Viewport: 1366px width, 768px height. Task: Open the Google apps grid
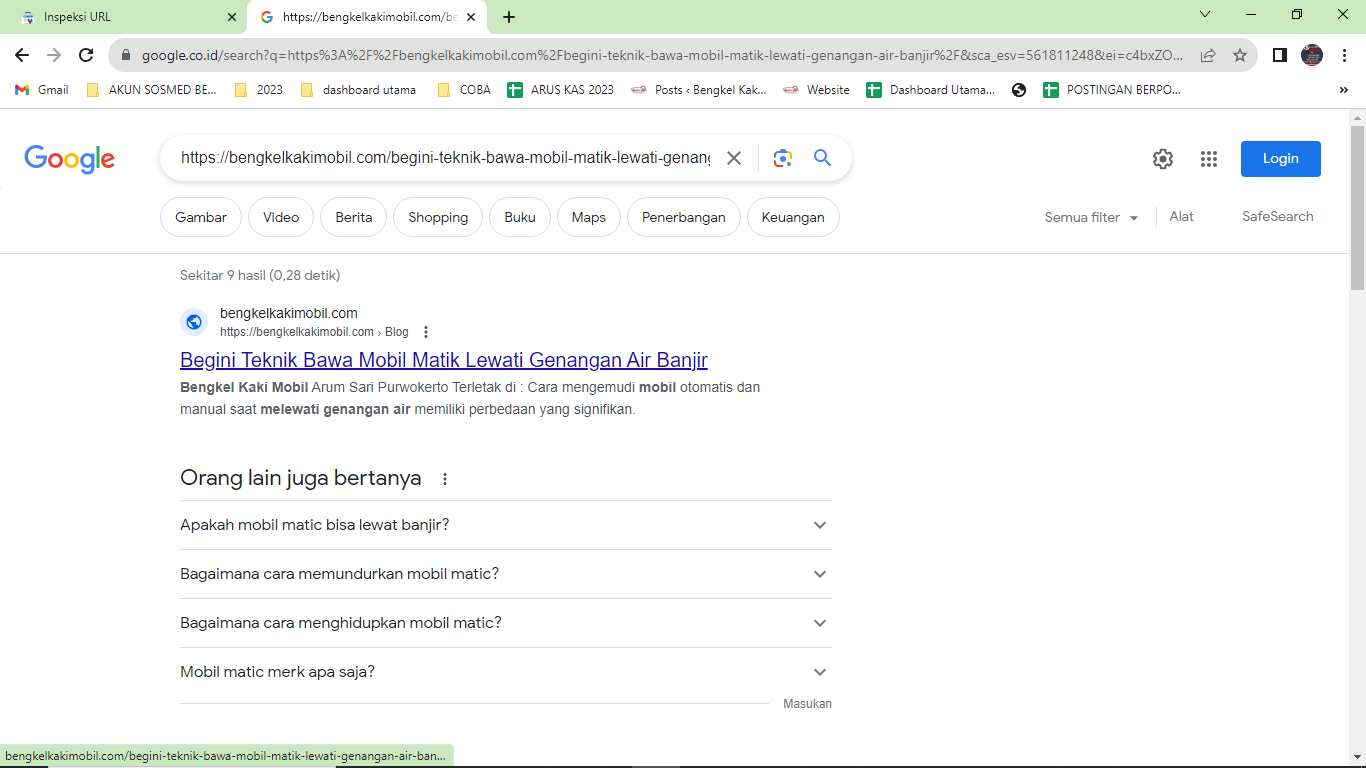click(1209, 159)
